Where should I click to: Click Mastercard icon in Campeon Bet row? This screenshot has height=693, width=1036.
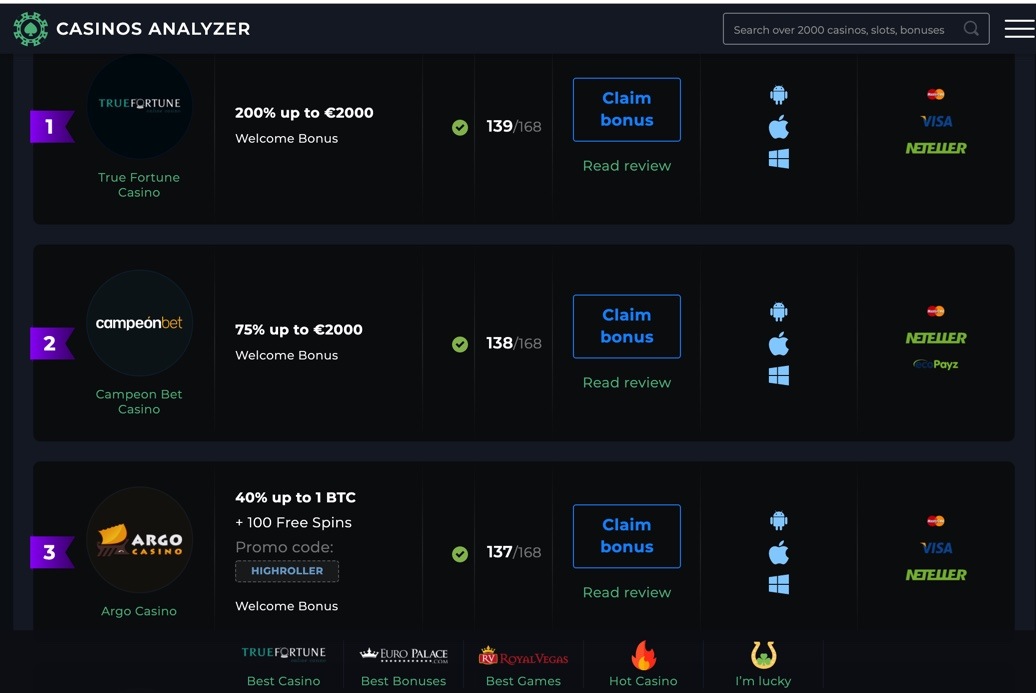tap(936, 311)
